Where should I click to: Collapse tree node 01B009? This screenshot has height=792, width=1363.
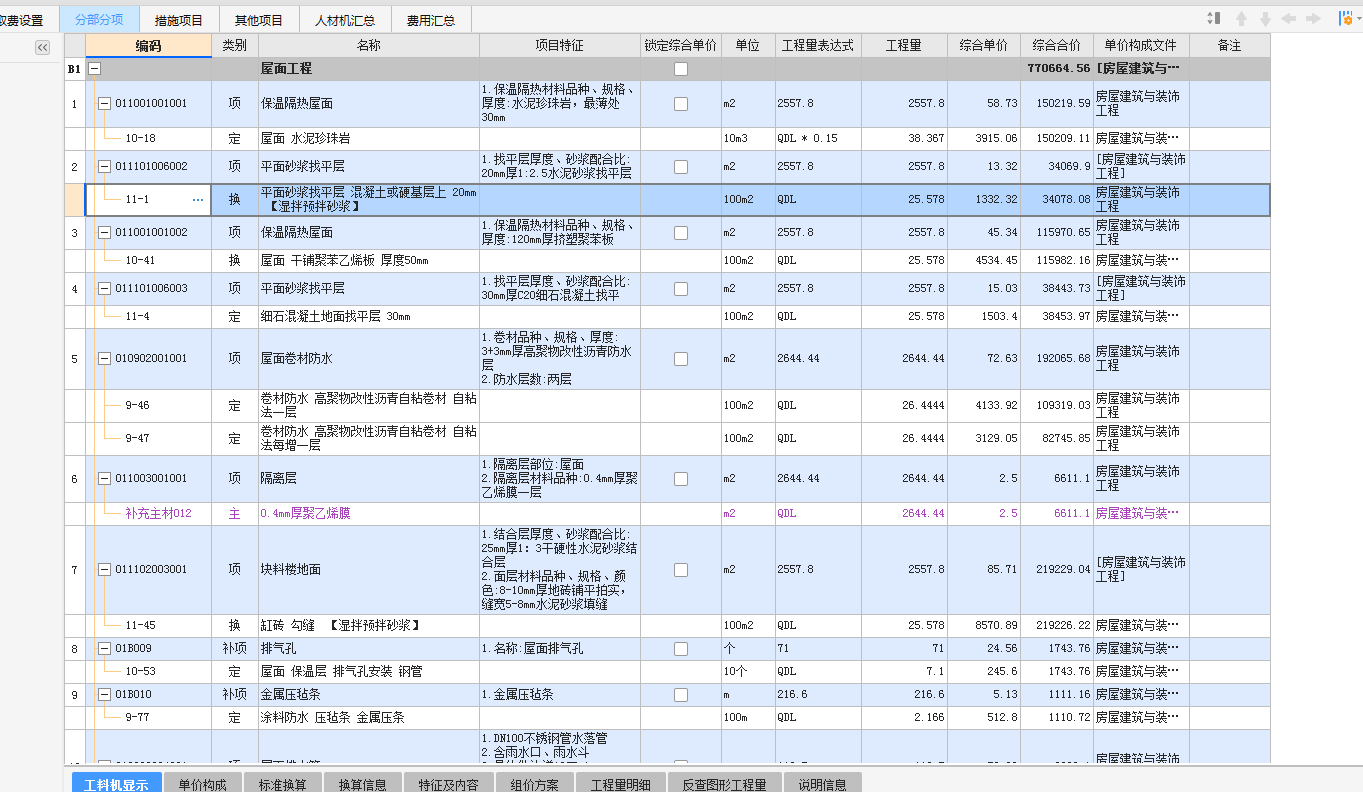point(104,649)
